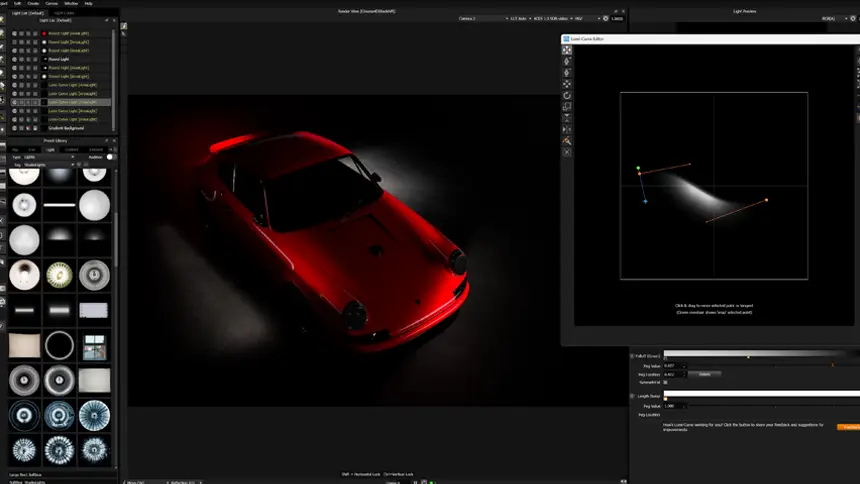Screen dimensions: 860x484
Task: Click the Falloff Peg Value stepper
Action: tap(684, 365)
